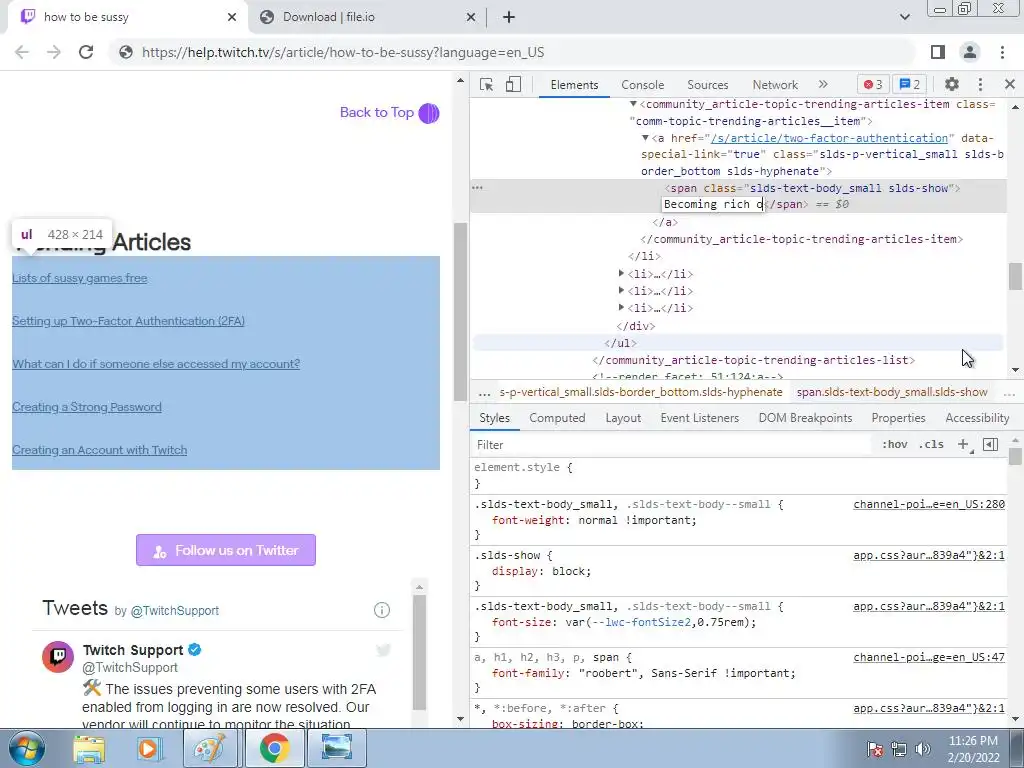
Task: Click Back to Top link
Action: point(389,112)
